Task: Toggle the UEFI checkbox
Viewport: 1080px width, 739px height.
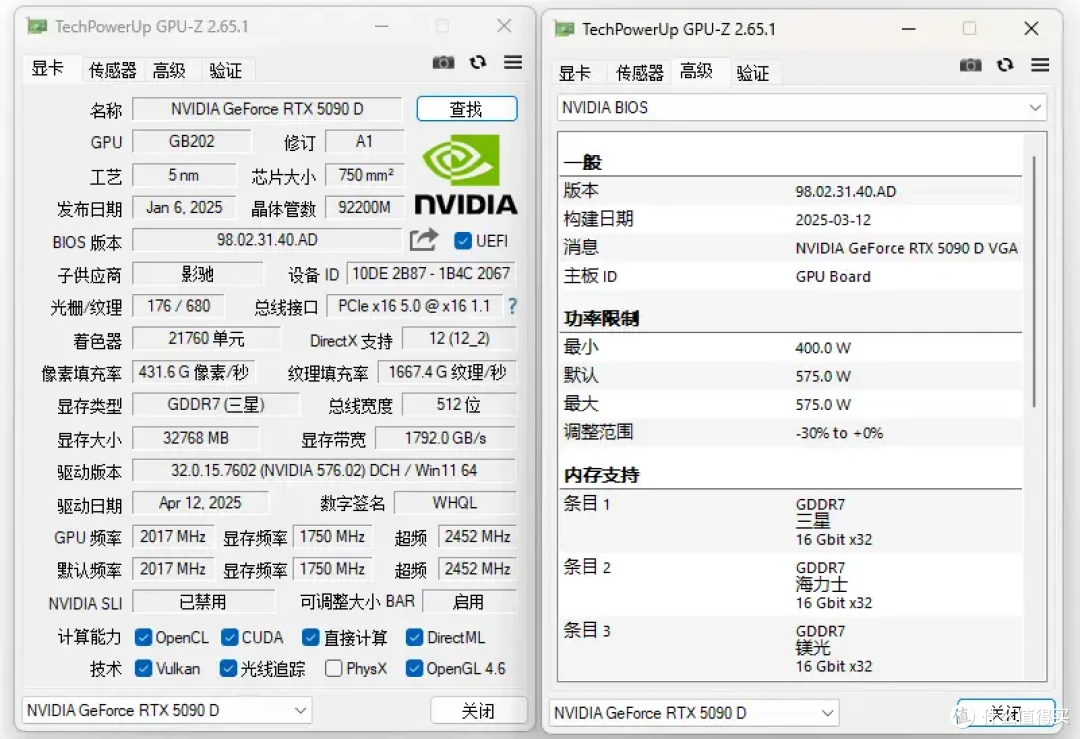Action: pyautogui.click(x=463, y=240)
